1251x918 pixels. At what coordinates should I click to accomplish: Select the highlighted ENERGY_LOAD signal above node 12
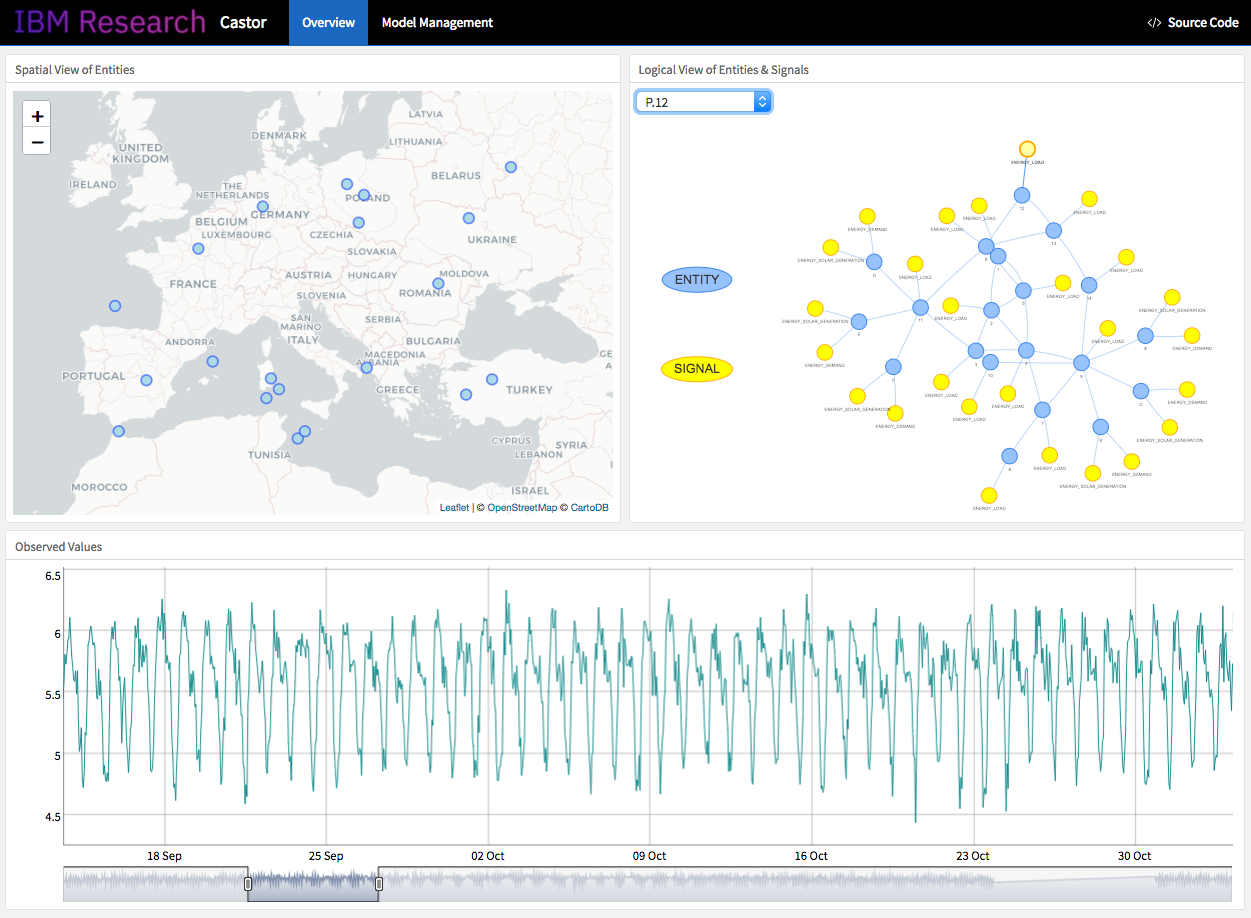tap(1027, 149)
